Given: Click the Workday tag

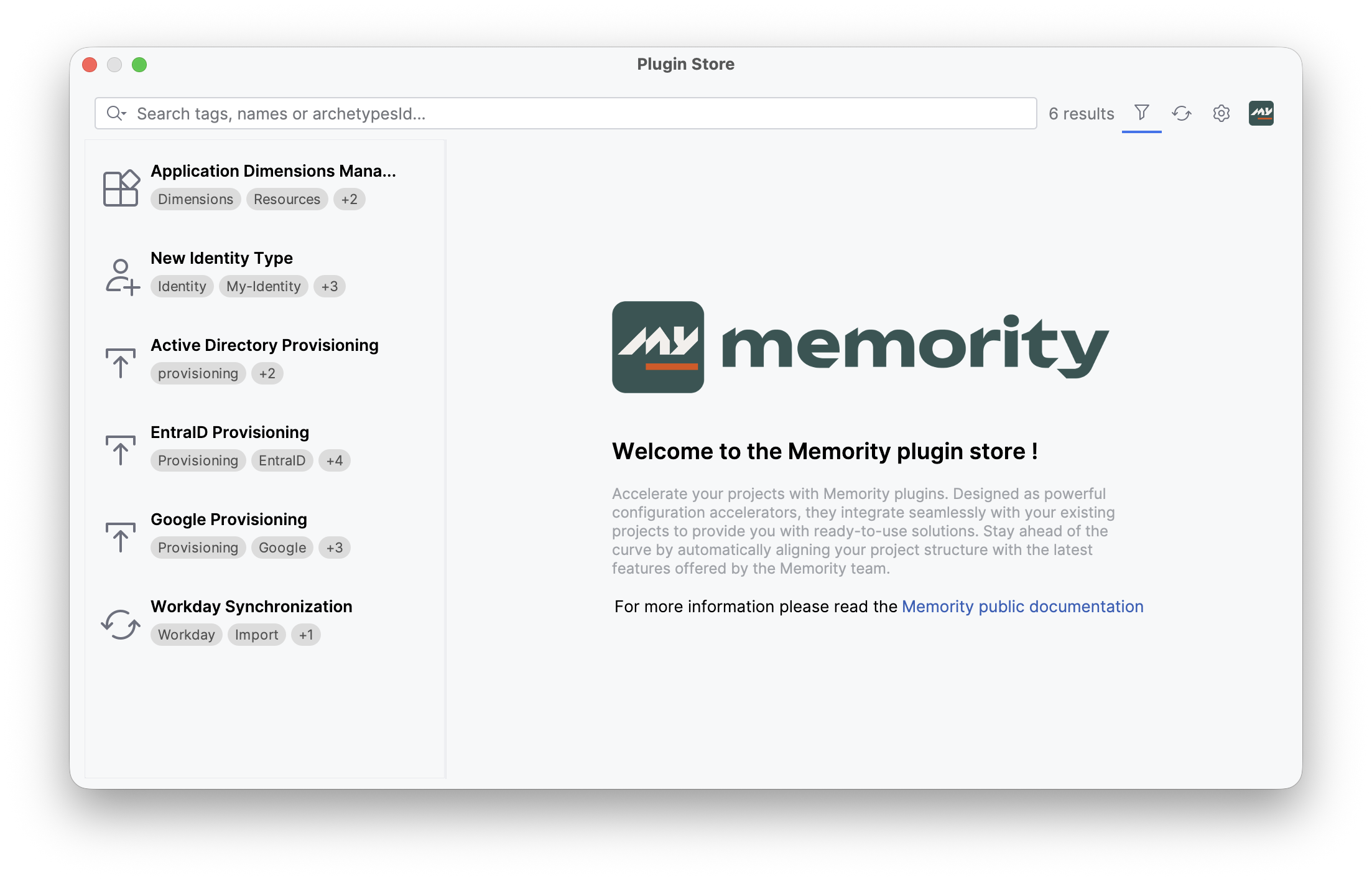Looking at the screenshot, I should (186, 635).
